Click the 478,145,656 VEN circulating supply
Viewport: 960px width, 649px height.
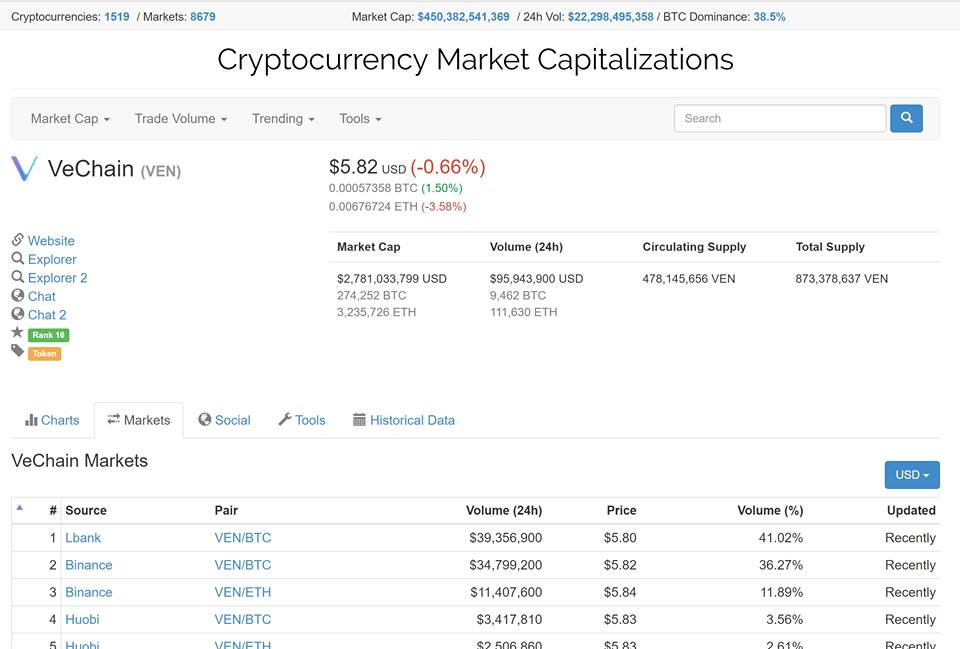pyautogui.click(x=689, y=279)
